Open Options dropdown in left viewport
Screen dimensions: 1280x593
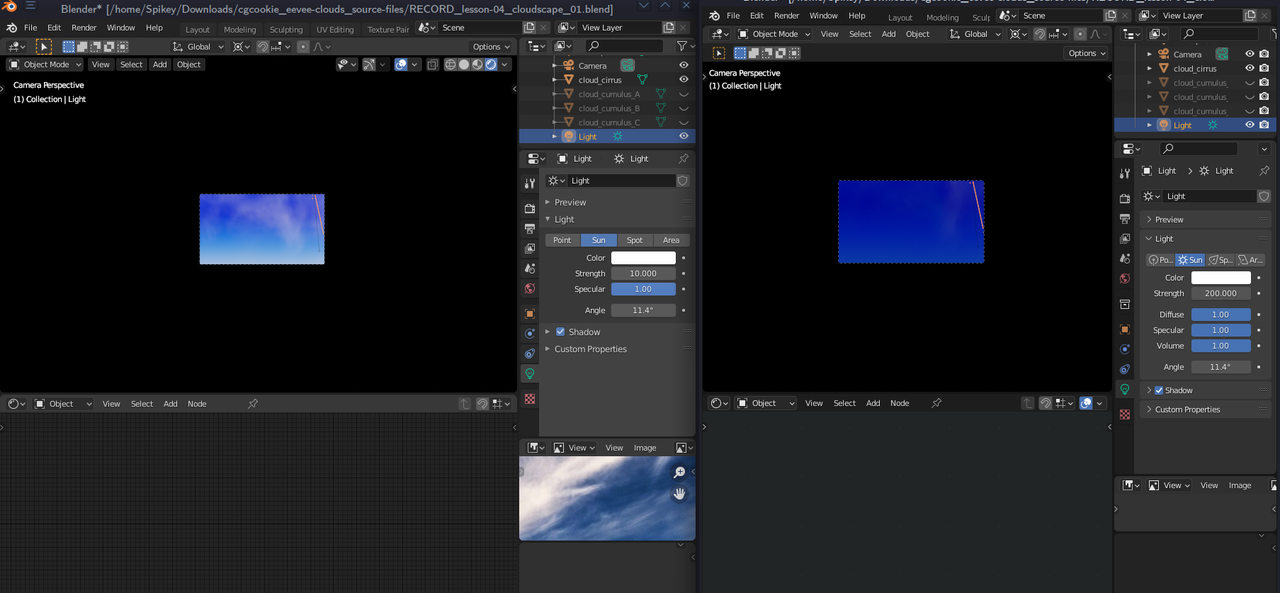coord(491,47)
